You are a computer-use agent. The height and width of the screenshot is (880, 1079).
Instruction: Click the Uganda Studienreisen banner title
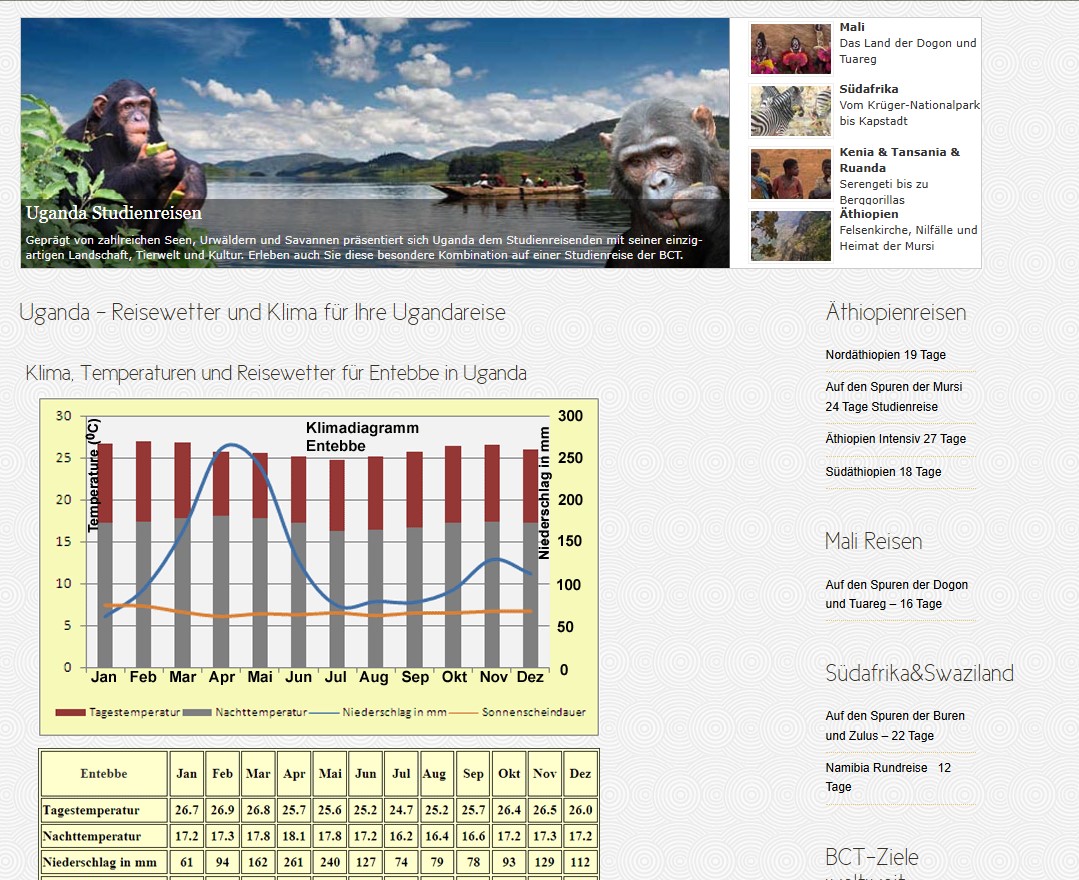[x=114, y=213]
